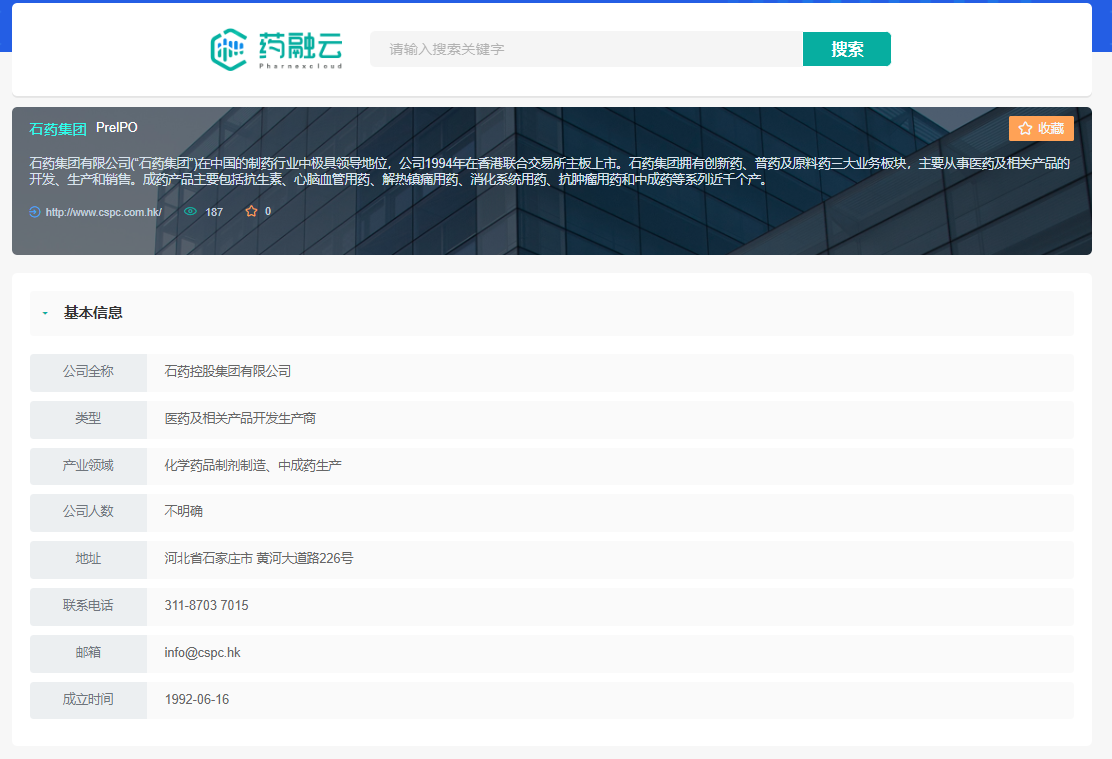Click the 产业领域 row label cell
This screenshot has height=759, width=1112.
click(x=88, y=465)
